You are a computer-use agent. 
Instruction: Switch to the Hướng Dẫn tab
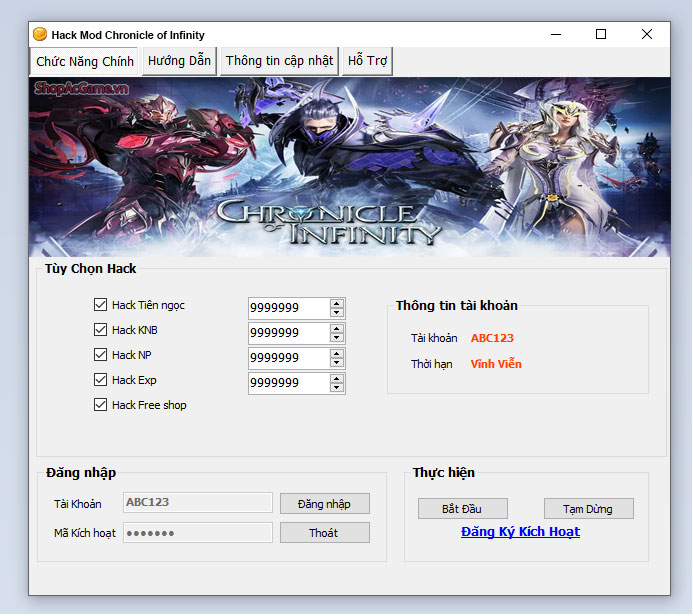tap(179, 61)
